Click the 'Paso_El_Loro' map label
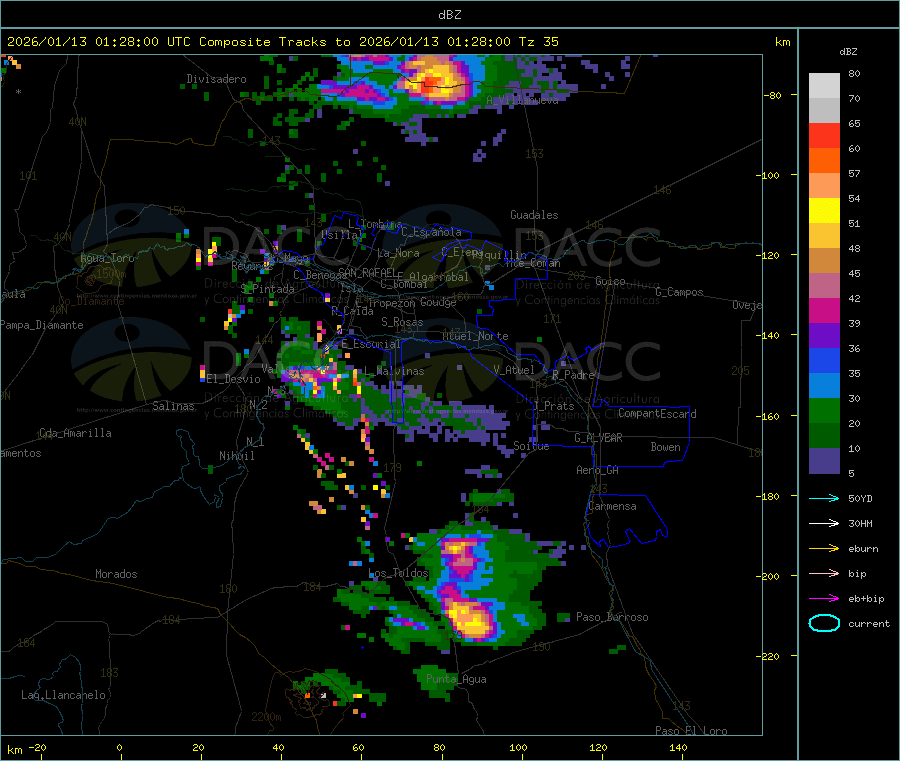This screenshot has height=761, width=900. pos(691,731)
